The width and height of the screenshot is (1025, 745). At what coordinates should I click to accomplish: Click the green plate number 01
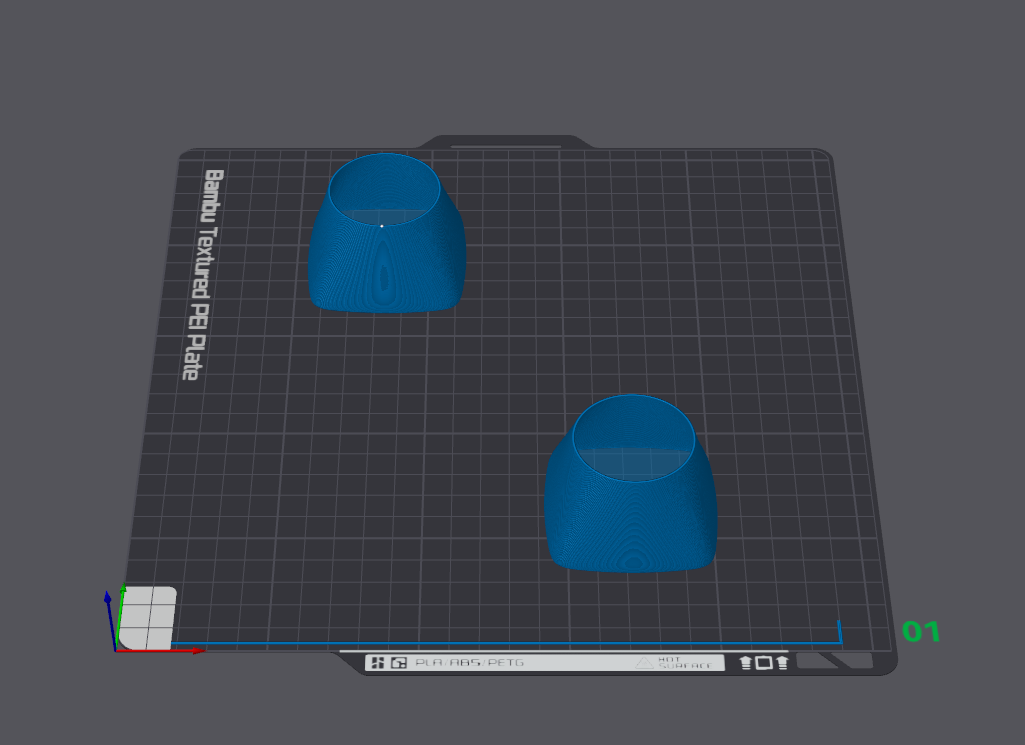click(921, 631)
